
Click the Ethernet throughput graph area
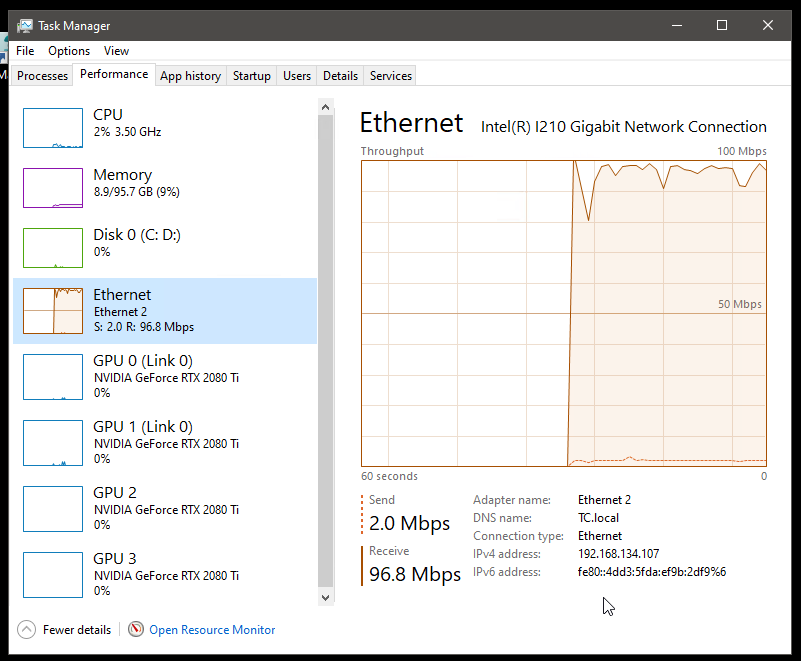tap(564, 312)
